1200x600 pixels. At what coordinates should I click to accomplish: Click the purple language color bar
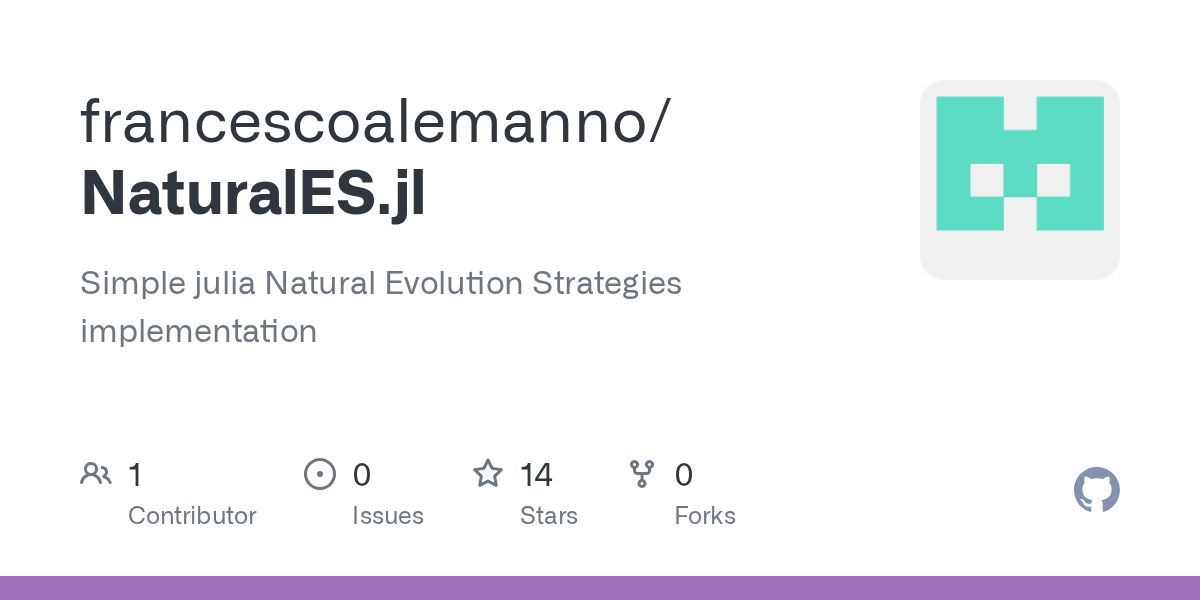tap(600, 588)
